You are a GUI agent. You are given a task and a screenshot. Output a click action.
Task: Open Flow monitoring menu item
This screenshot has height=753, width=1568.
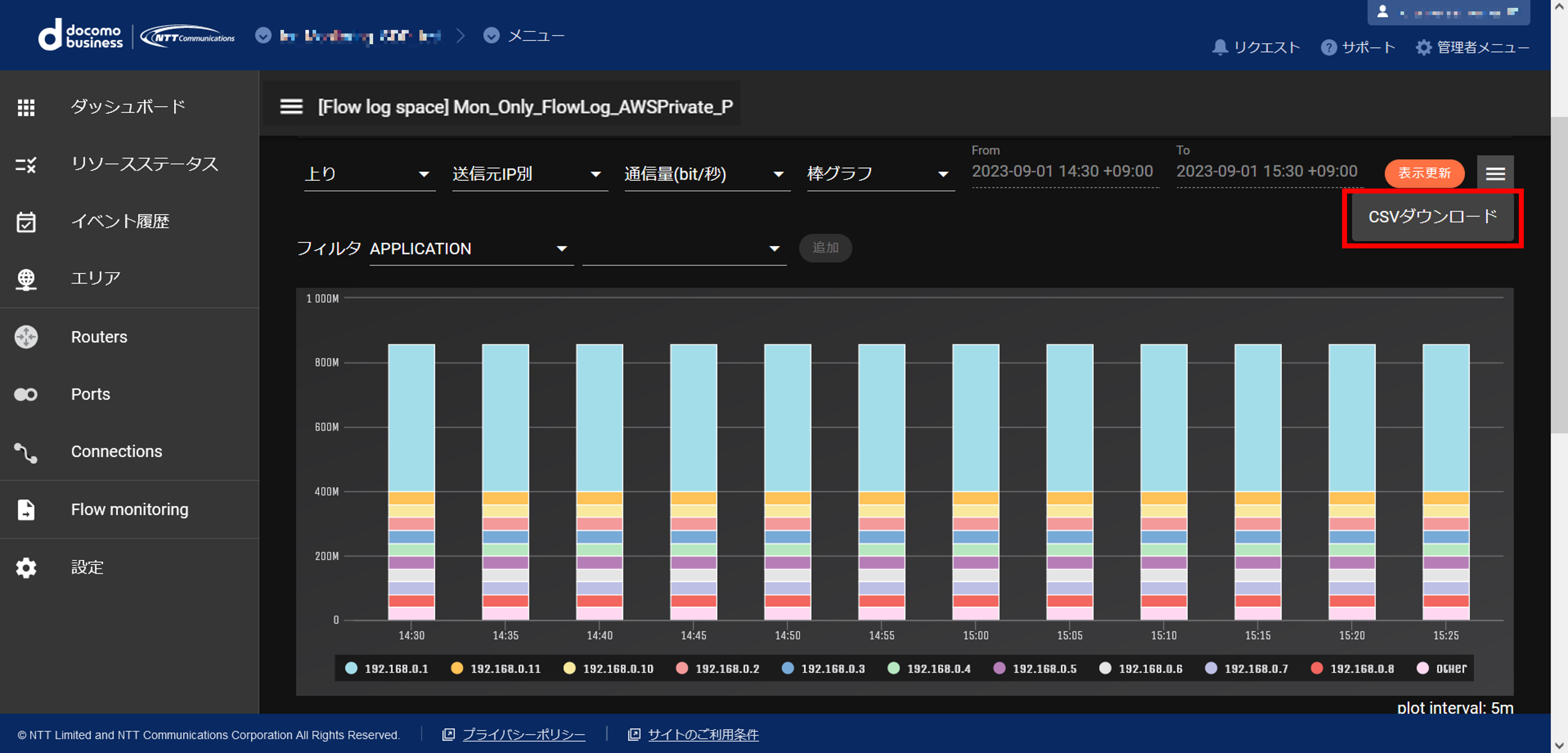point(130,510)
